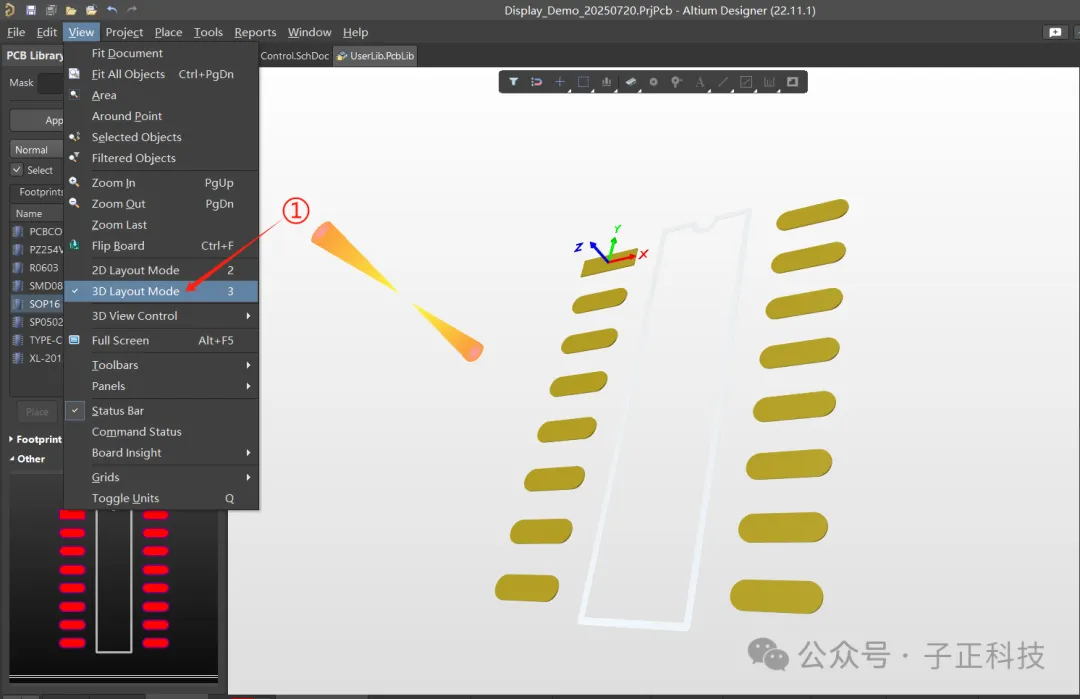Image resolution: width=1080 pixels, height=699 pixels.
Task: Switch to the UserLib.PcbLib tab
Action: point(375,56)
